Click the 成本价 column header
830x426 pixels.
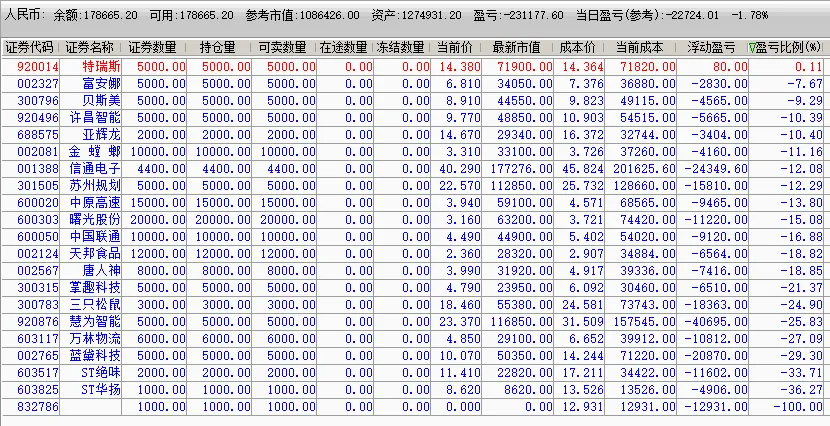tap(578, 48)
